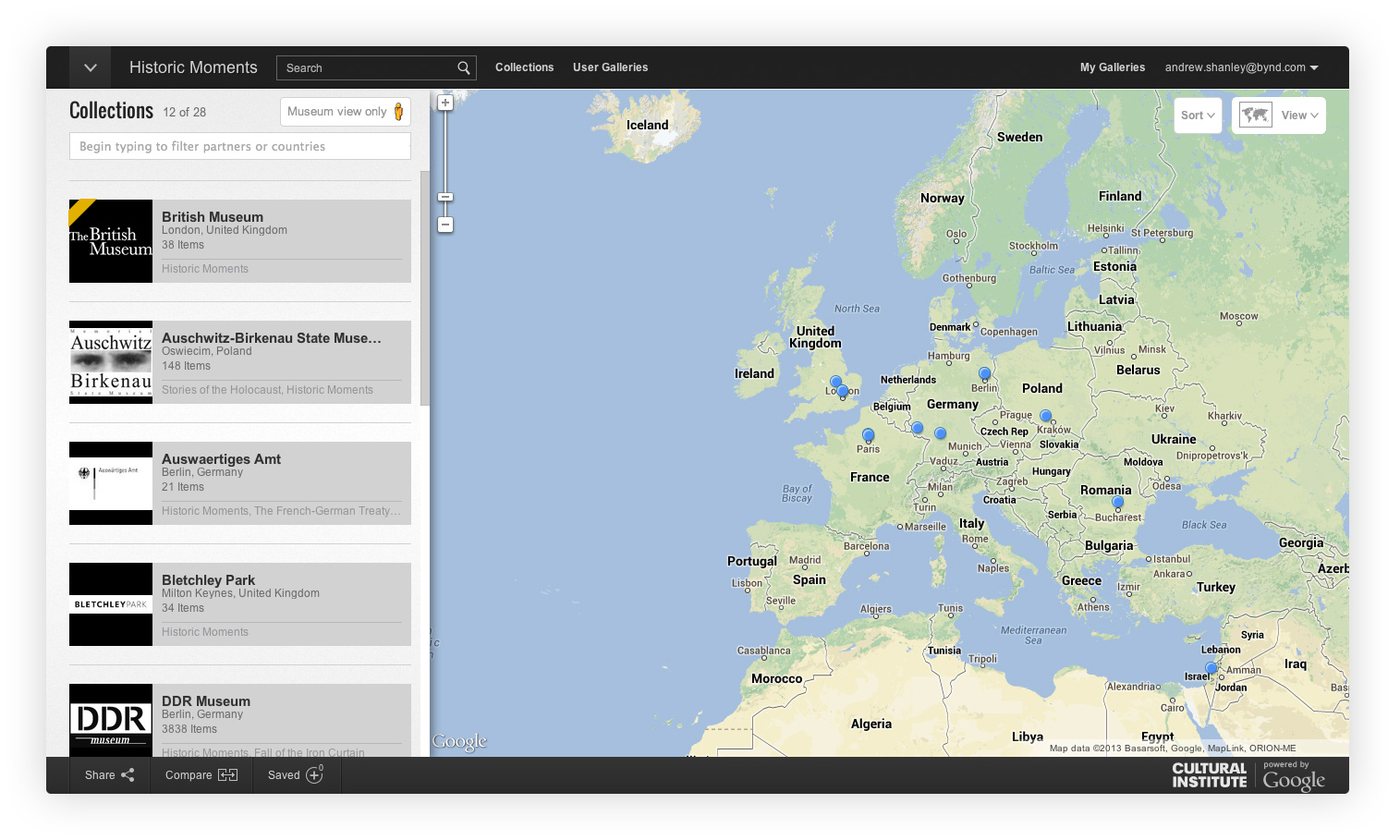
Task: Click the collections list scrollbar
Action: coord(425,288)
